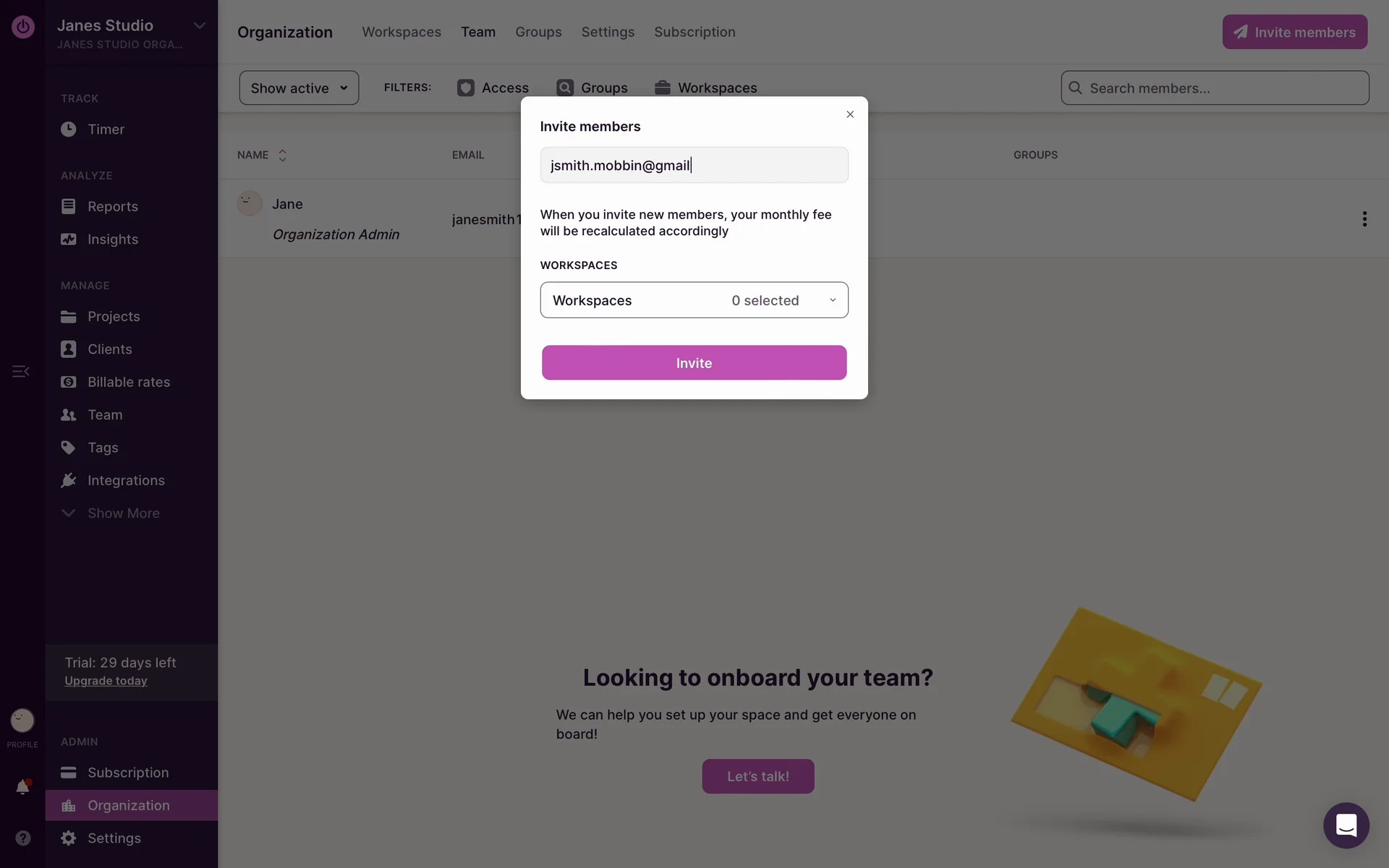Click the notification bell icon

pos(22,787)
